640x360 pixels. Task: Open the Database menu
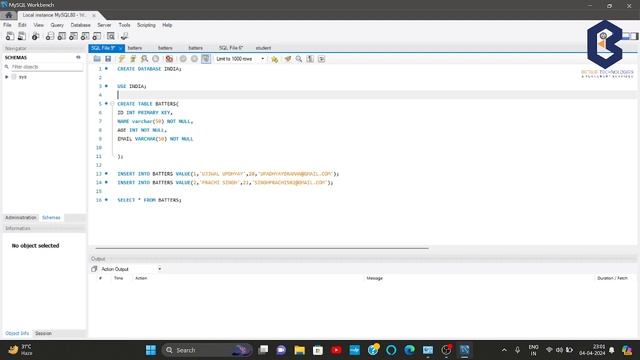pos(80,25)
